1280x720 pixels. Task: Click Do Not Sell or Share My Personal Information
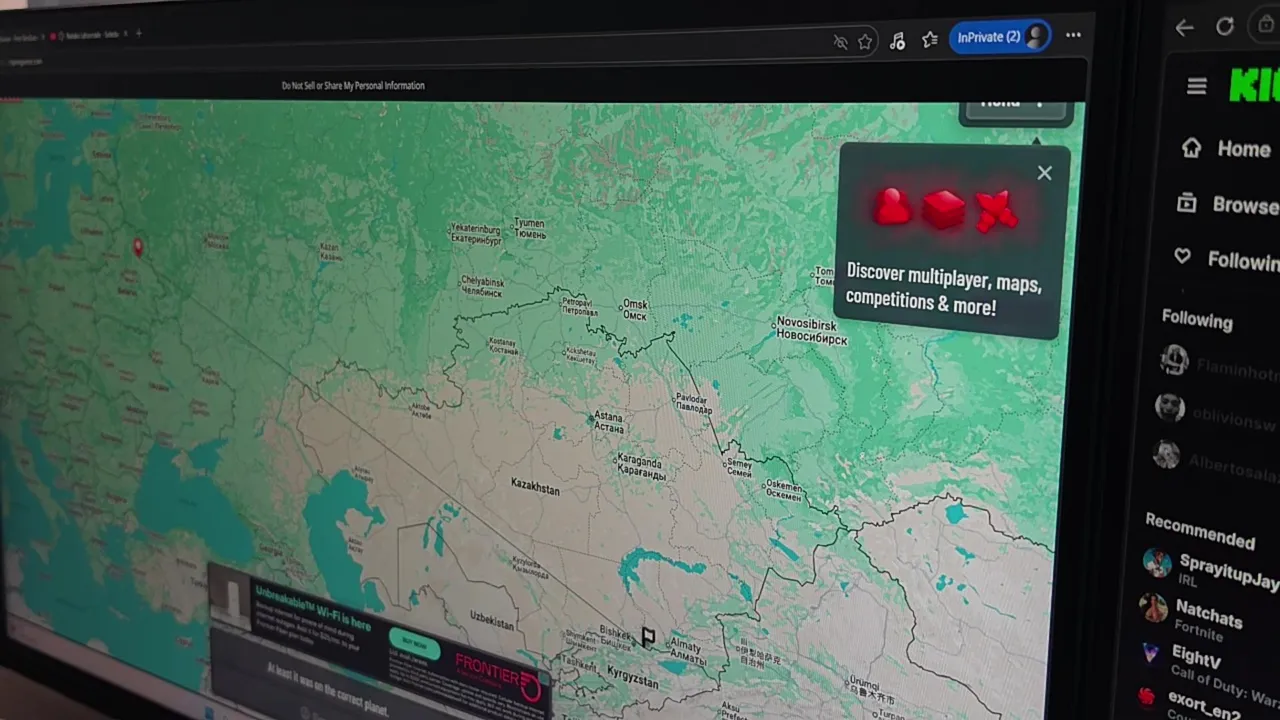(x=353, y=86)
